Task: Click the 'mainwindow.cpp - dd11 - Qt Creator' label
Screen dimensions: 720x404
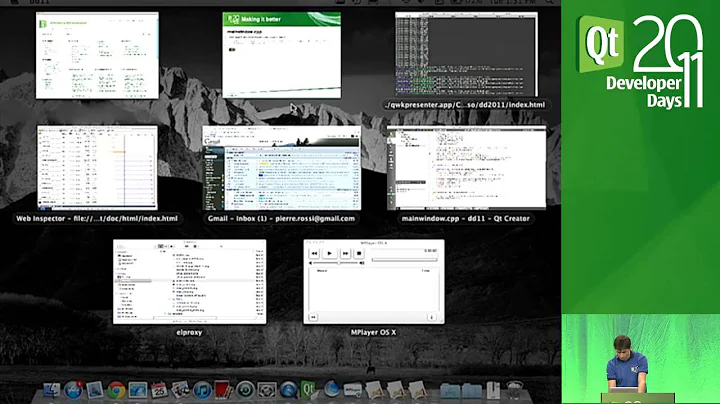Action: pos(466,219)
